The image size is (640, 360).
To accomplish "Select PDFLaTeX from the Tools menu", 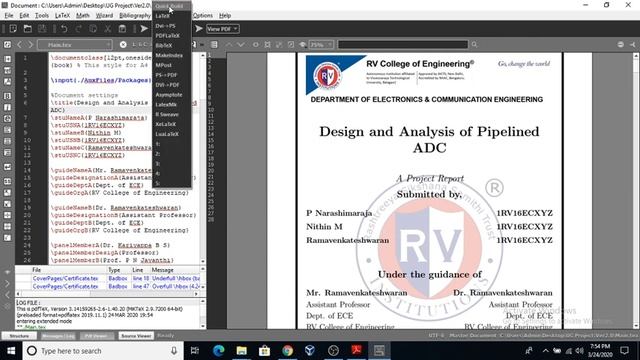I will click(171, 36).
